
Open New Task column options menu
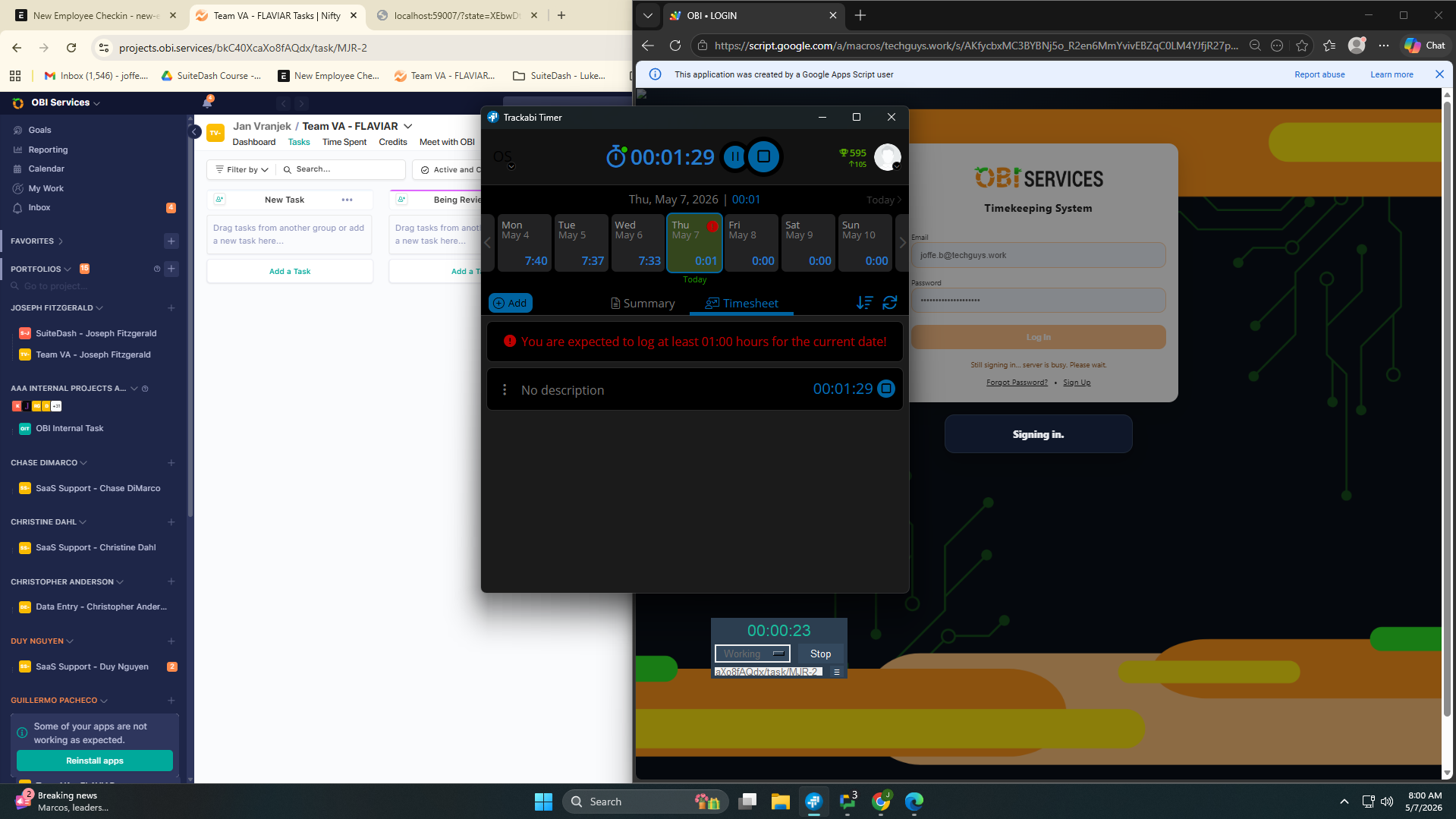(x=347, y=200)
